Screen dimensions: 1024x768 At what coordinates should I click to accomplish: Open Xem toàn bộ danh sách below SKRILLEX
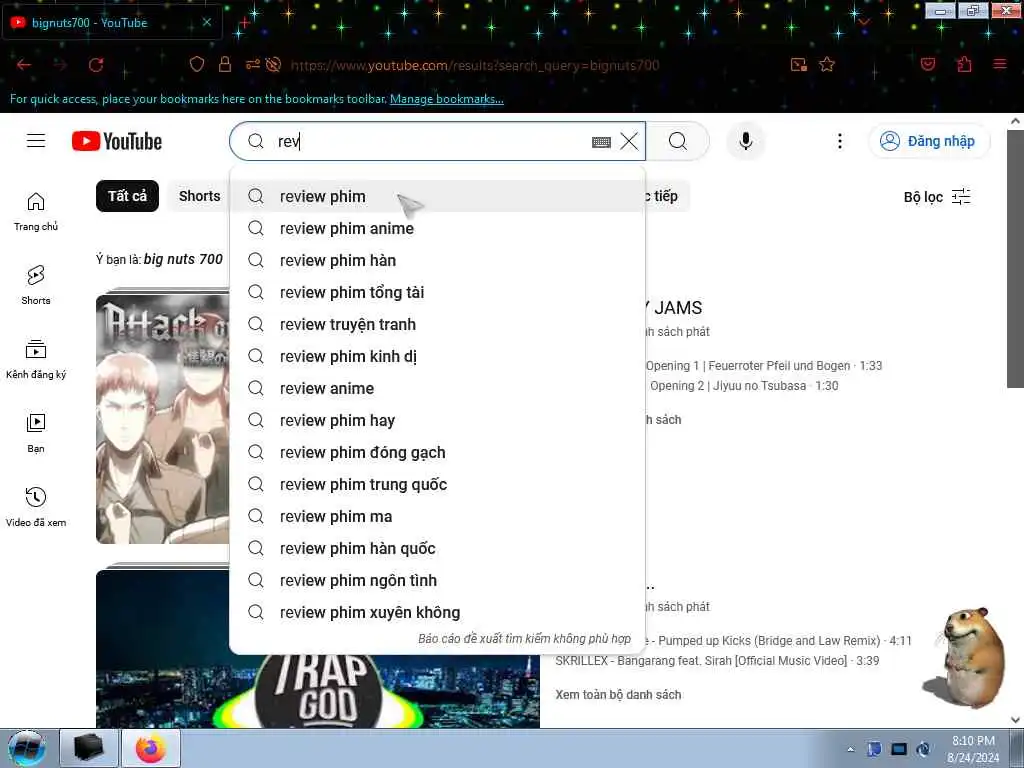click(618, 695)
